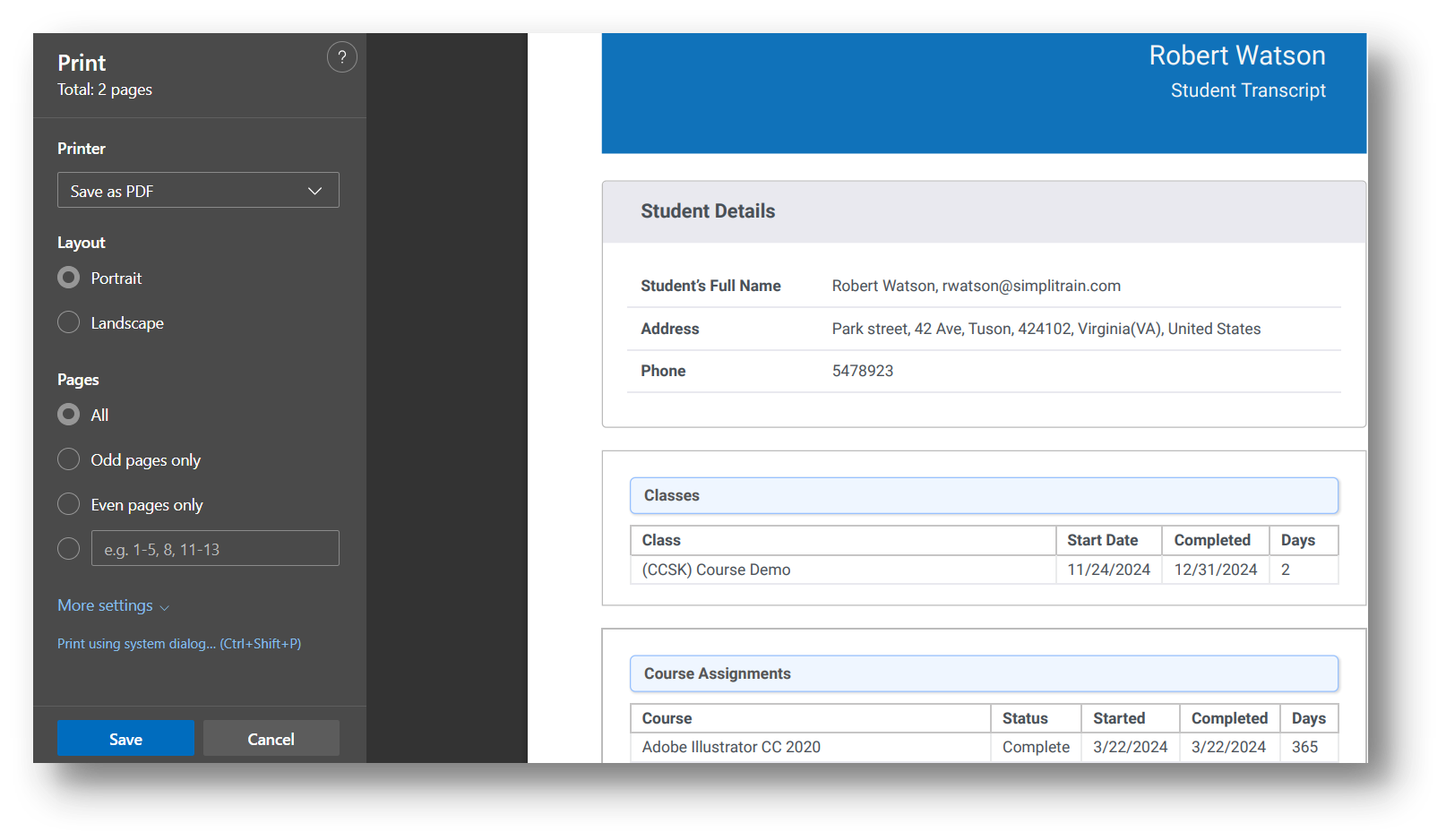Open the Save as PDF printer dropdown
Viewport: 1446px width, 840px height.
[198, 191]
